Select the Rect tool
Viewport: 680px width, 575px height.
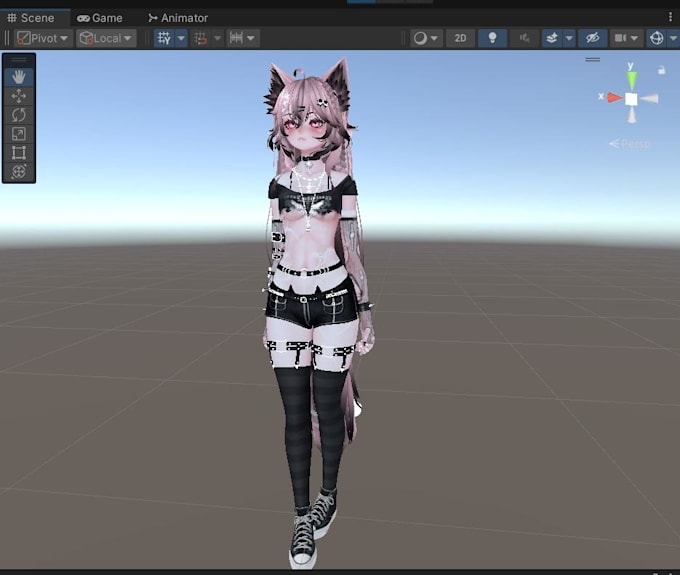pos(19,153)
